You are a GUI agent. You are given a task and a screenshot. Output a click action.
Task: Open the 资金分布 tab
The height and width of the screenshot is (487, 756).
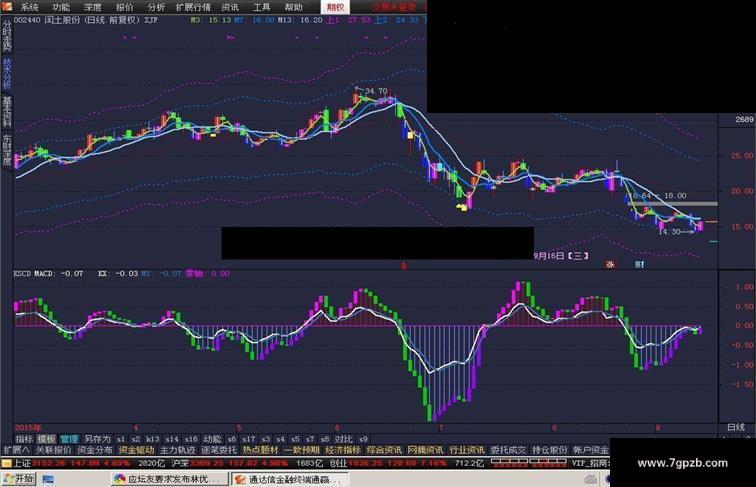tap(94, 450)
